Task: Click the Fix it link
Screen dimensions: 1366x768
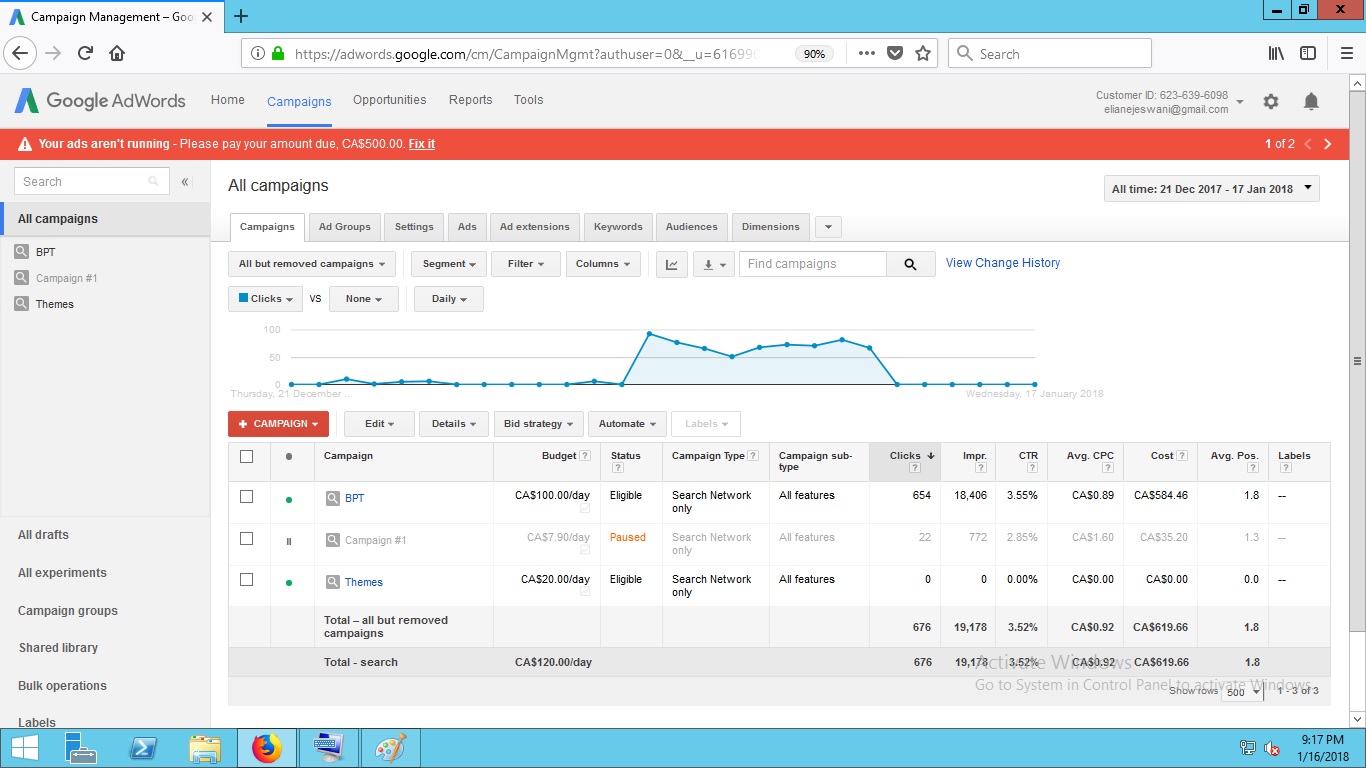Action: tap(422, 144)
